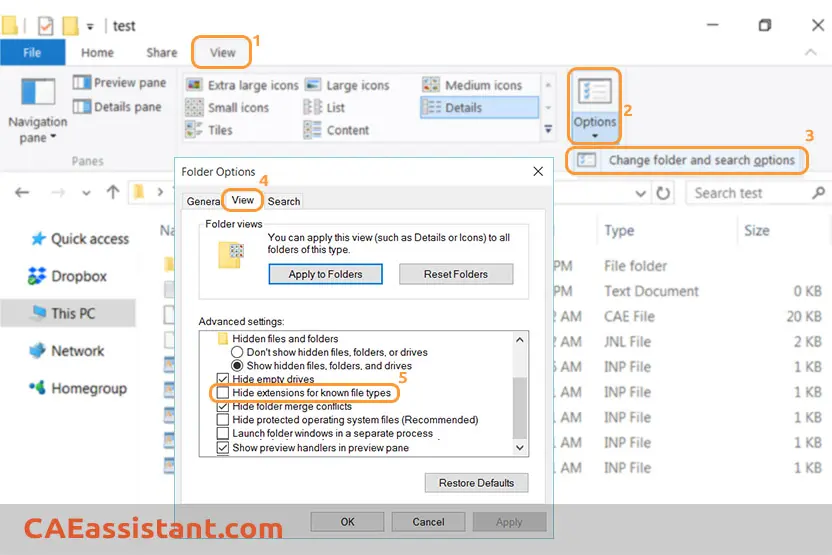The width and height of the screenshot is (832, 555).
Task: Open the File menu tab
Action: [x=32, y=53]
